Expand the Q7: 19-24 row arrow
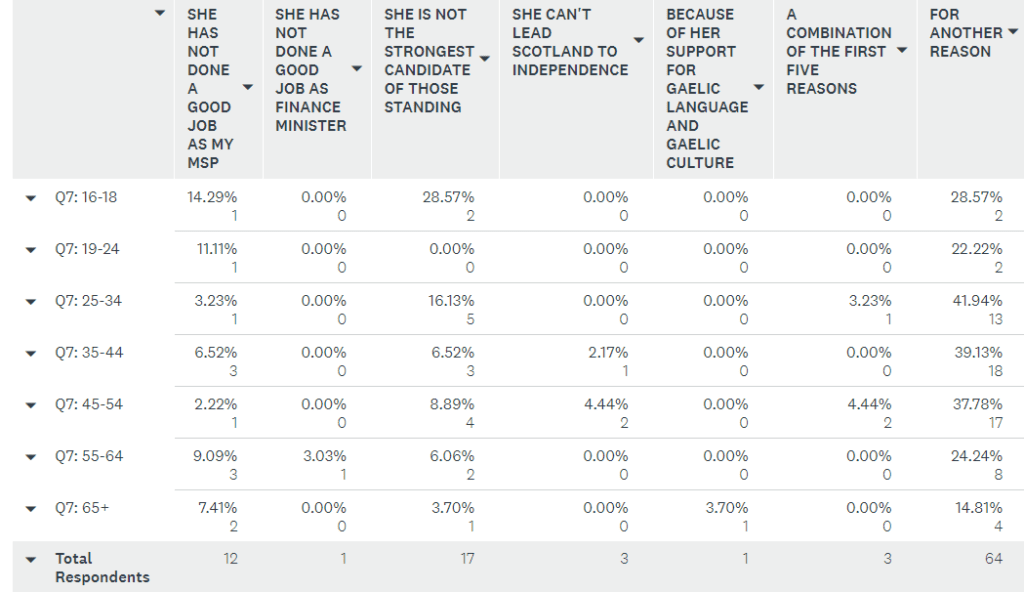The width and height of the screenshot is (1024, 592). pos(31,250)
